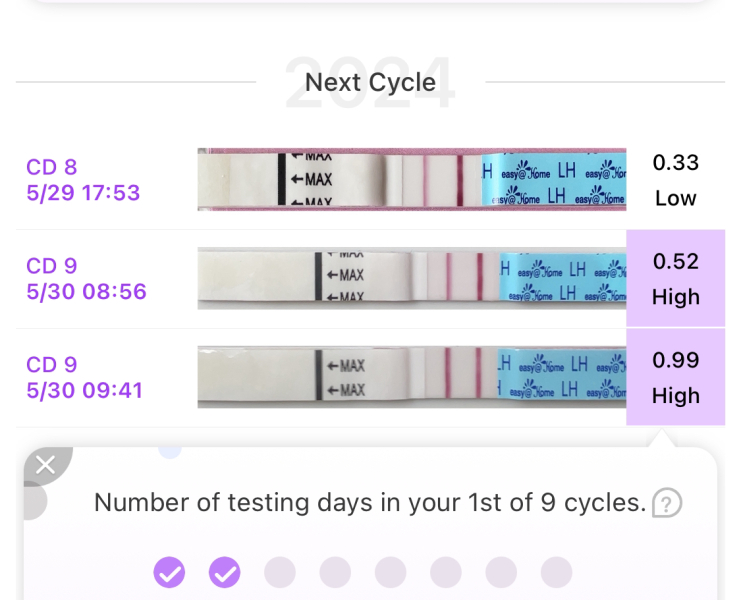Tap the CD 9 5/30 08:56 label
The image size is (741, 600).
point(86,279)
